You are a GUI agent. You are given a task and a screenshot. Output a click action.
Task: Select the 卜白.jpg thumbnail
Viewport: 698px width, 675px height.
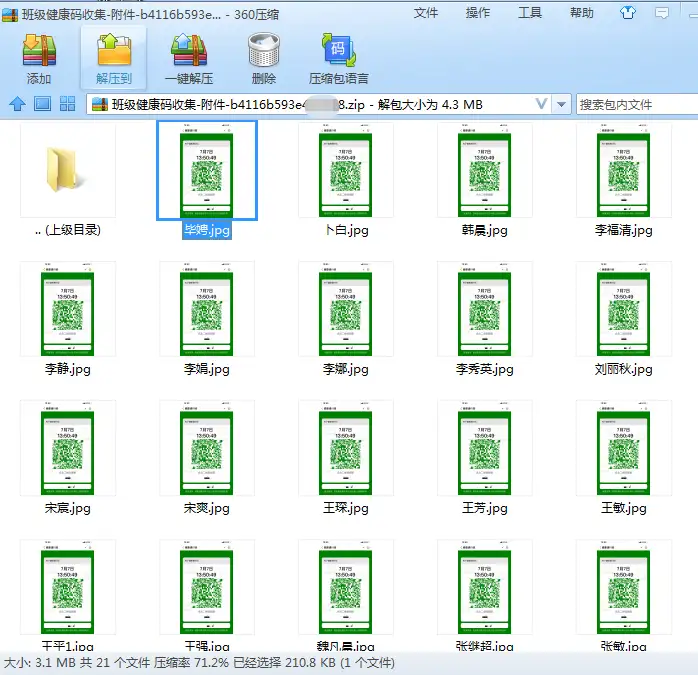tap(345, 171)
